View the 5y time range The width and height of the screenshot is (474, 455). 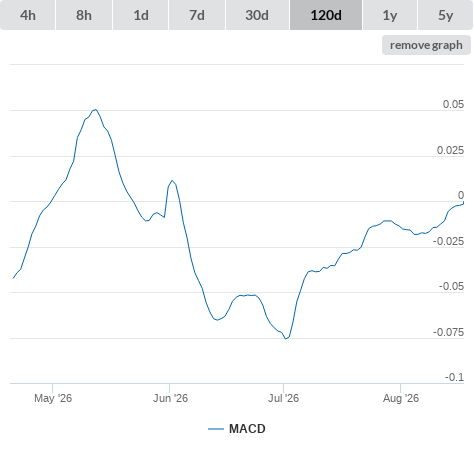445,15
